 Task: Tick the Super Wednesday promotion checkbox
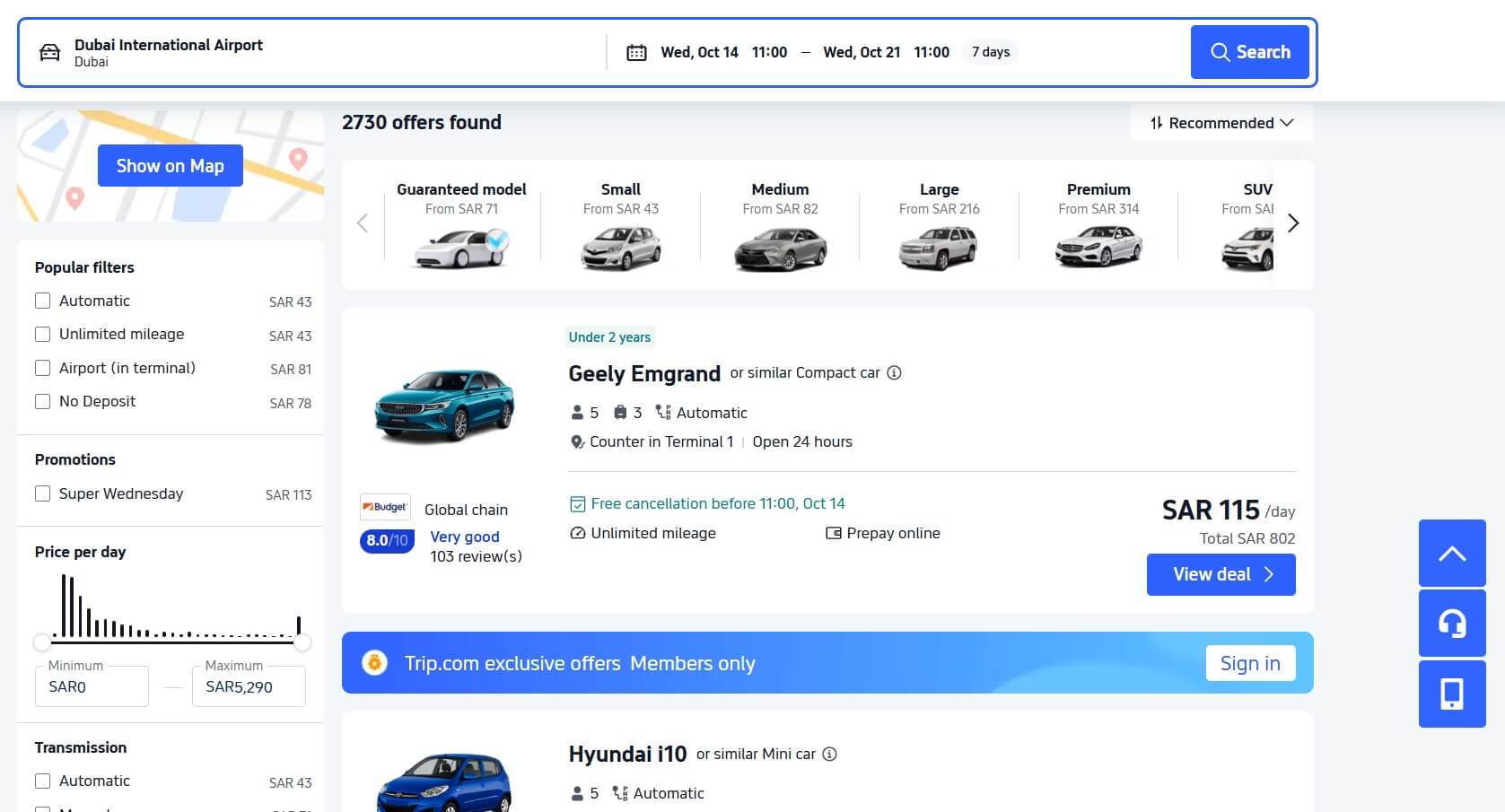42,493
